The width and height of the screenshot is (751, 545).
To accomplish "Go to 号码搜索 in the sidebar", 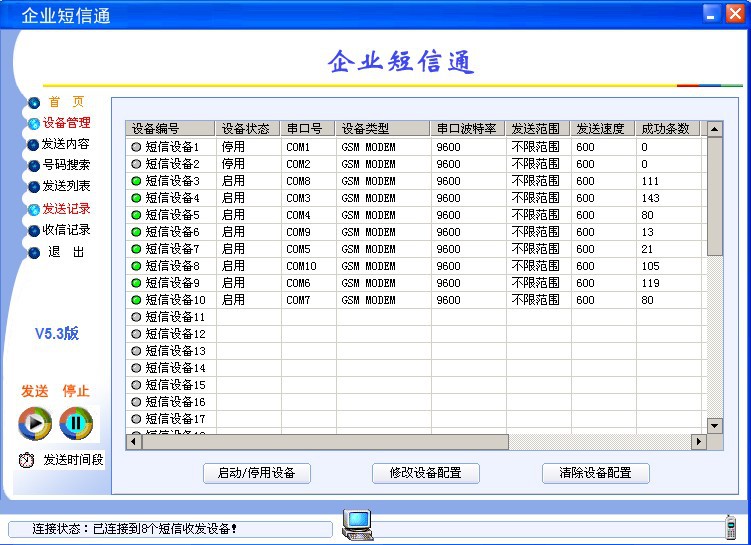I will tap(66, 165).
